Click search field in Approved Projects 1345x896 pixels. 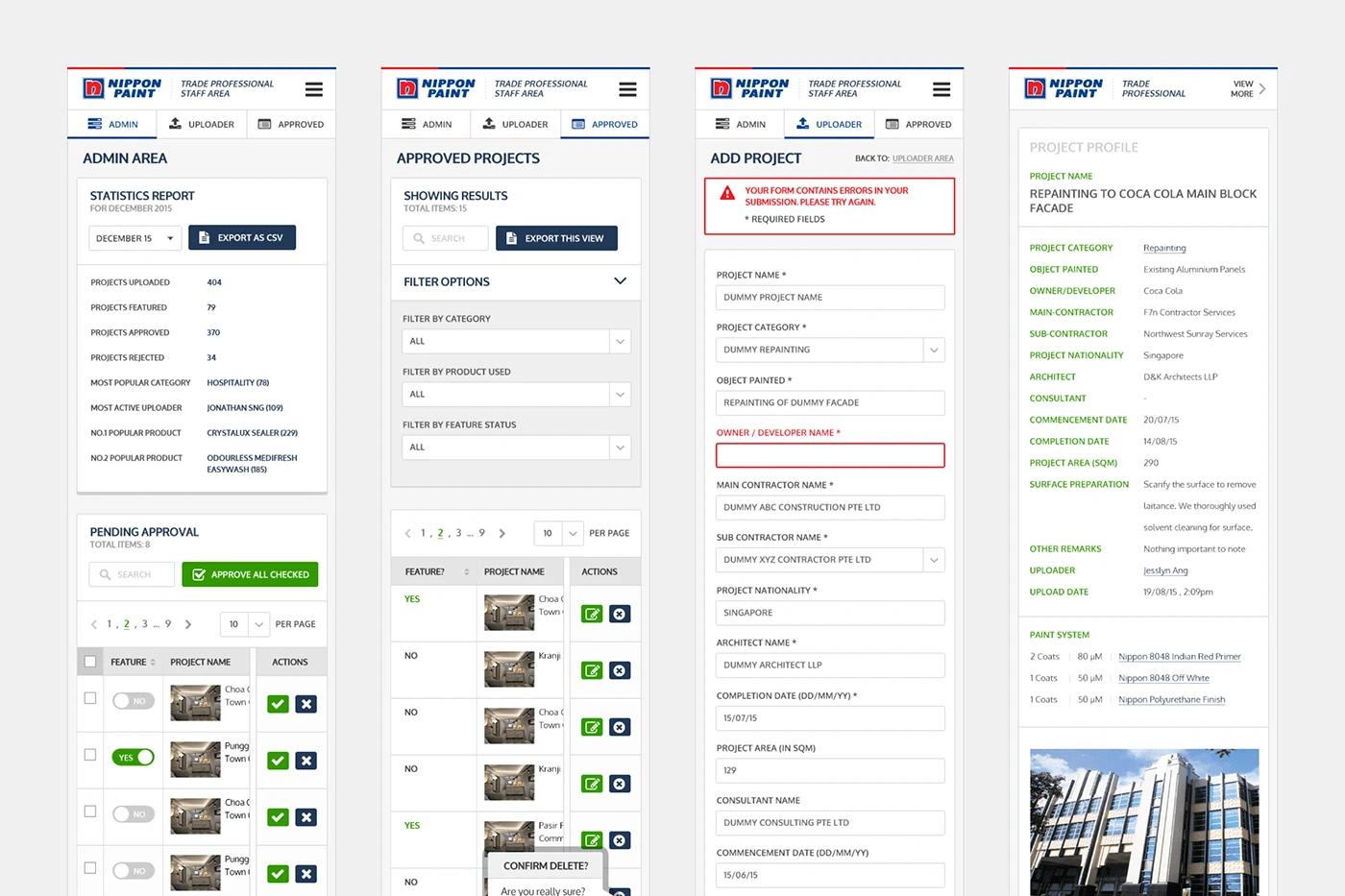pyautogui.click(x=446, y=238)
